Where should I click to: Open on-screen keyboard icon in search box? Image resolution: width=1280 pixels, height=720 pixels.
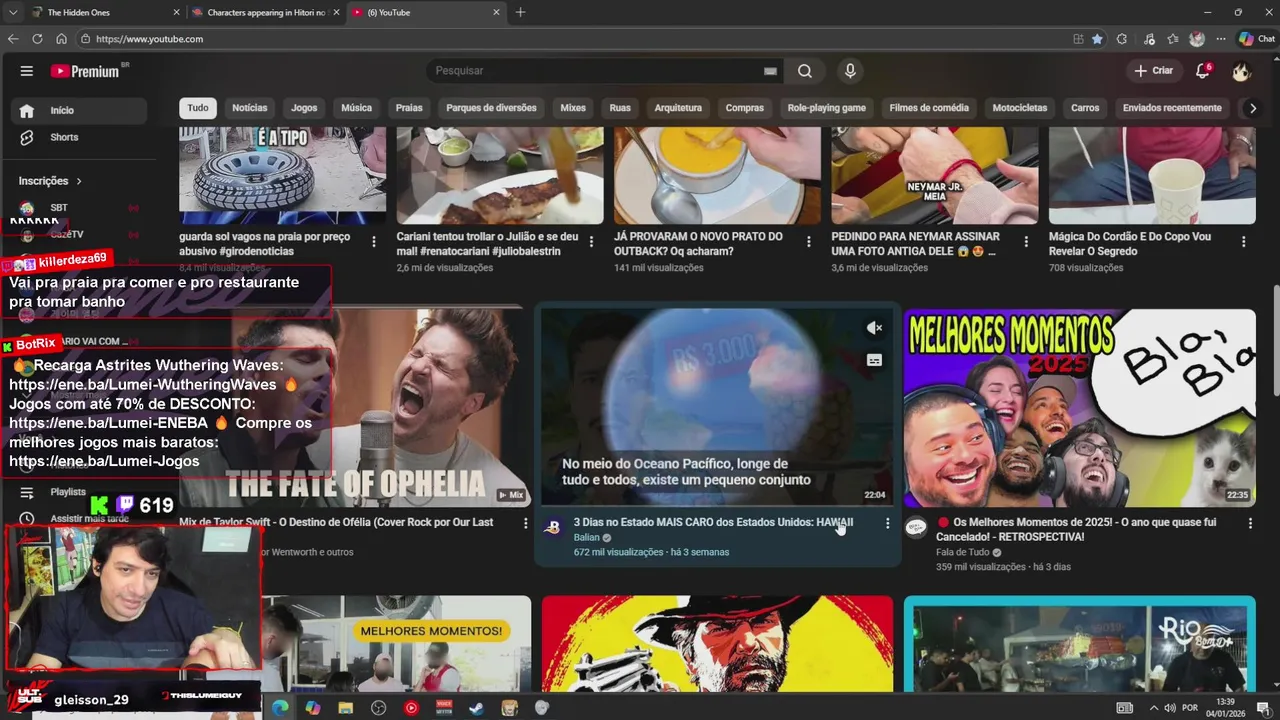pos(770,71)
